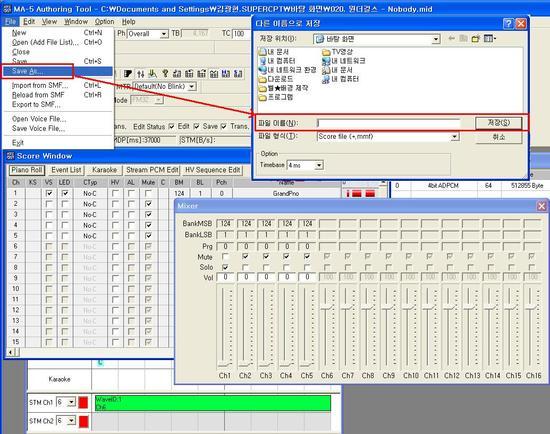Click Score Window horizontal scroll left arrow
This screenshot has width=550, height=434.
[11, 352]
